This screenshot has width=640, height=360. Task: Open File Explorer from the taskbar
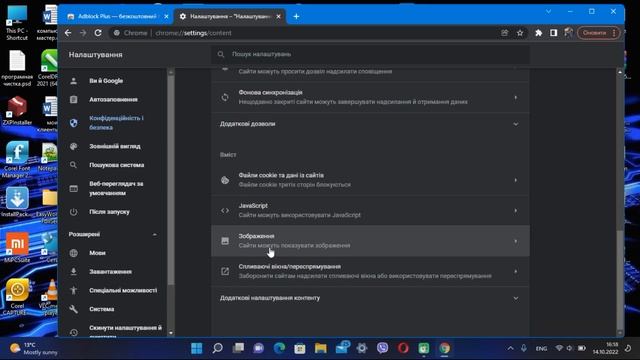click(x=320, y=348)
